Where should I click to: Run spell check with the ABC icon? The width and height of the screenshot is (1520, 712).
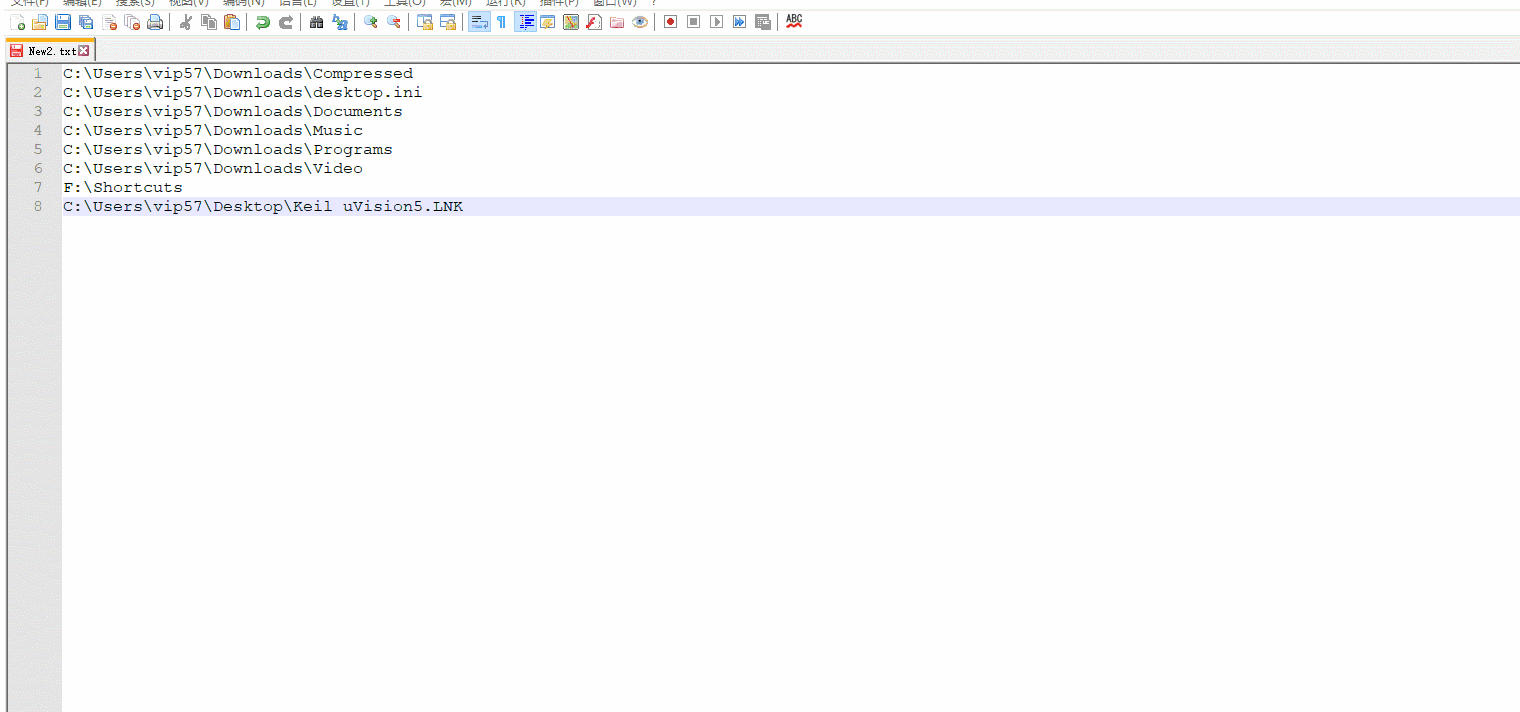click(x=794, y=21)
